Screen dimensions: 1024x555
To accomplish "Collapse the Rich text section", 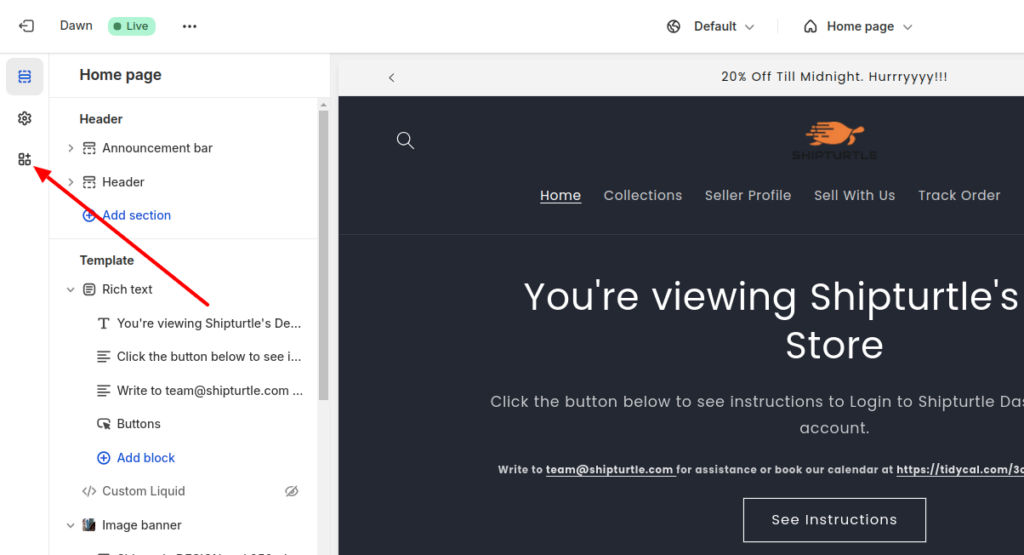I will [x=71, y=289].
